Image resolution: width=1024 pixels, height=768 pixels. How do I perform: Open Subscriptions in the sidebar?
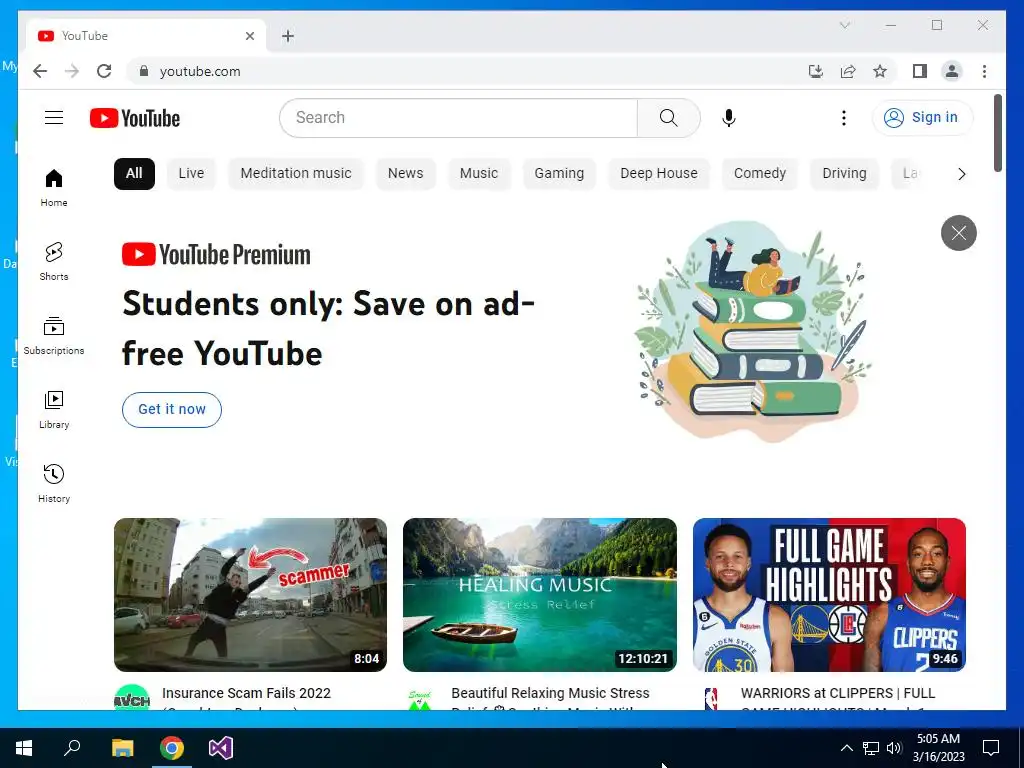(x=54, y=336)
